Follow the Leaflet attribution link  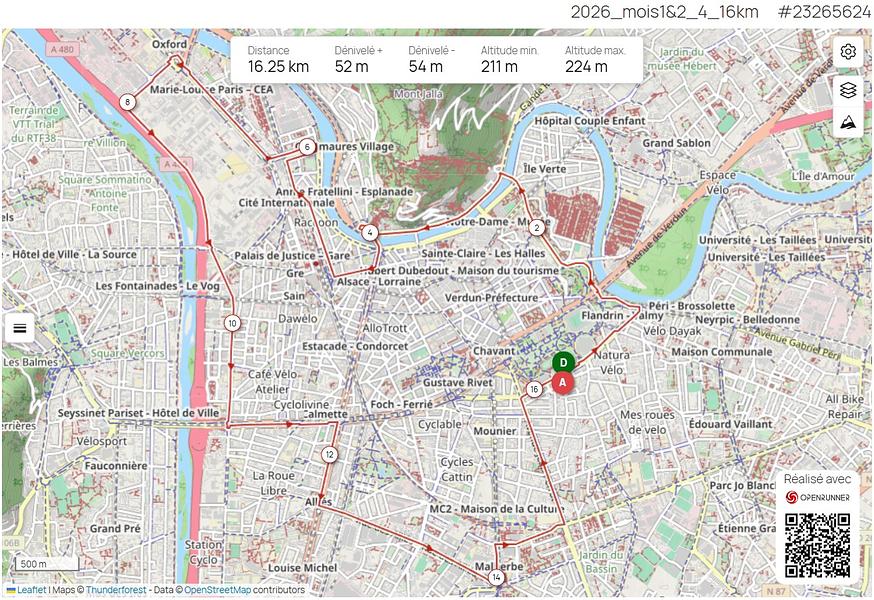coord(30,591)
